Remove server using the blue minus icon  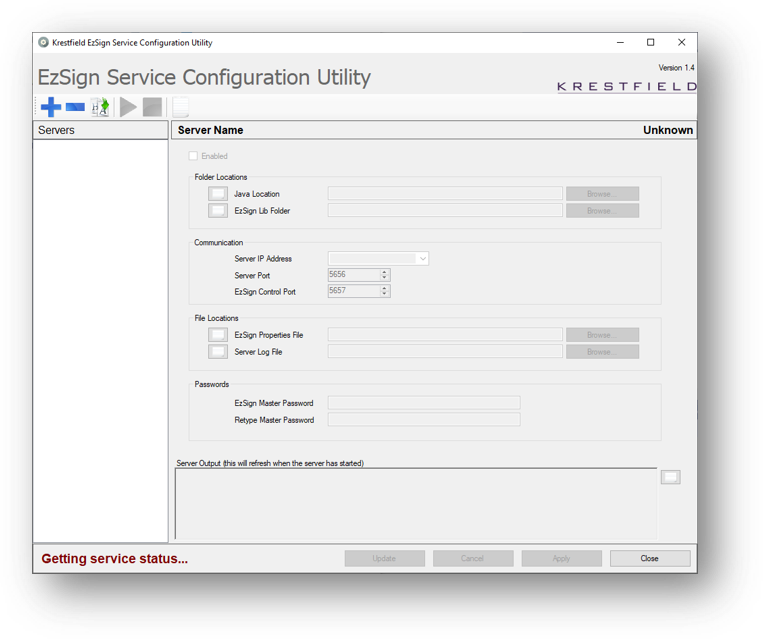75,107
